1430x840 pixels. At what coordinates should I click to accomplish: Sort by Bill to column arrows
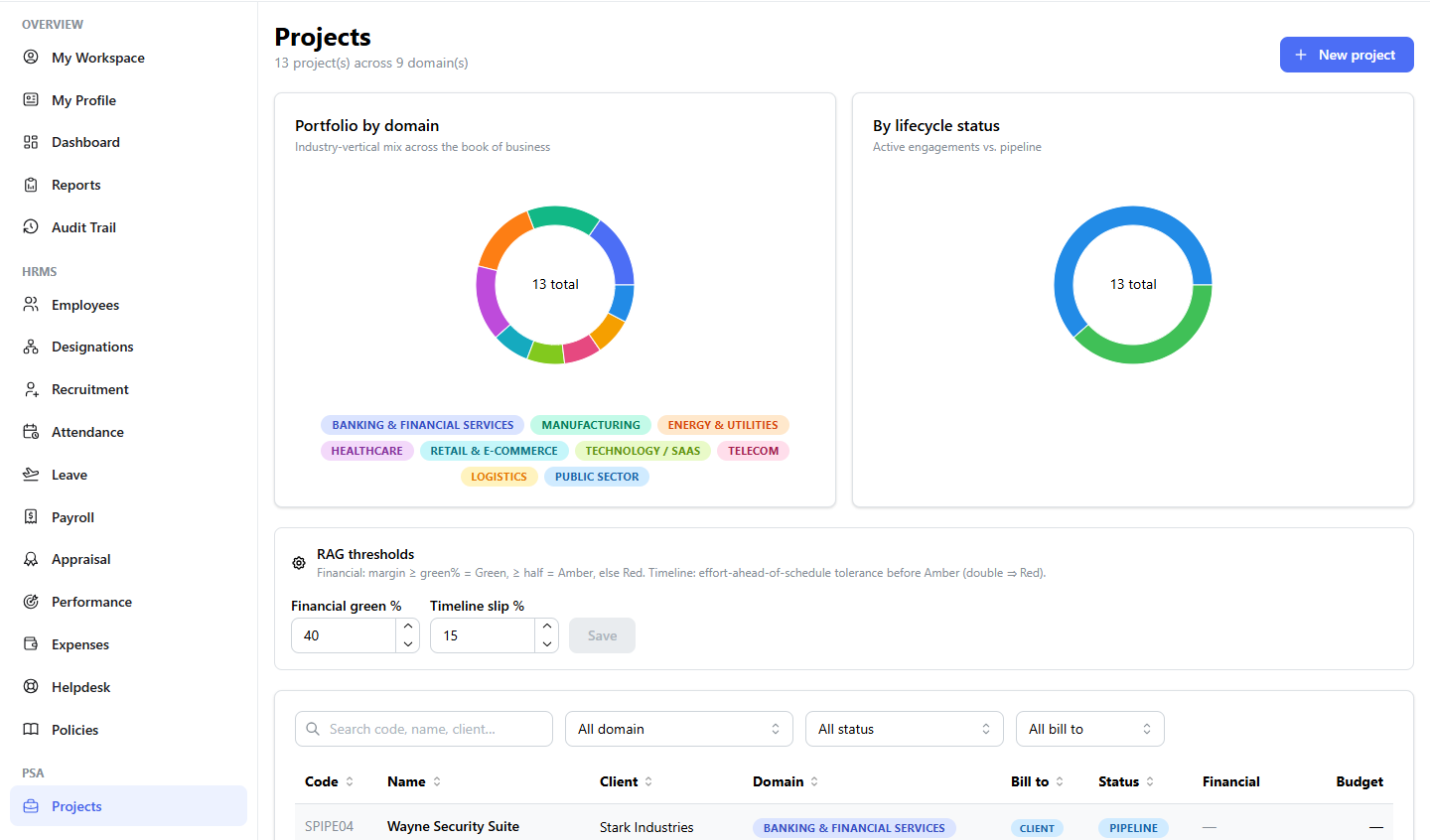[1060, 781]
